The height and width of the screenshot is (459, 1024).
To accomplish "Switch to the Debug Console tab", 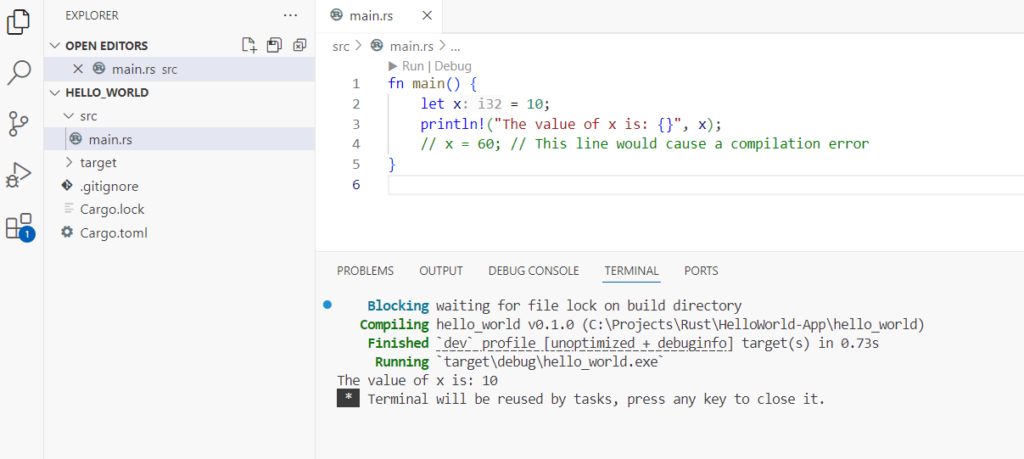I will click(x=534, y=271).
